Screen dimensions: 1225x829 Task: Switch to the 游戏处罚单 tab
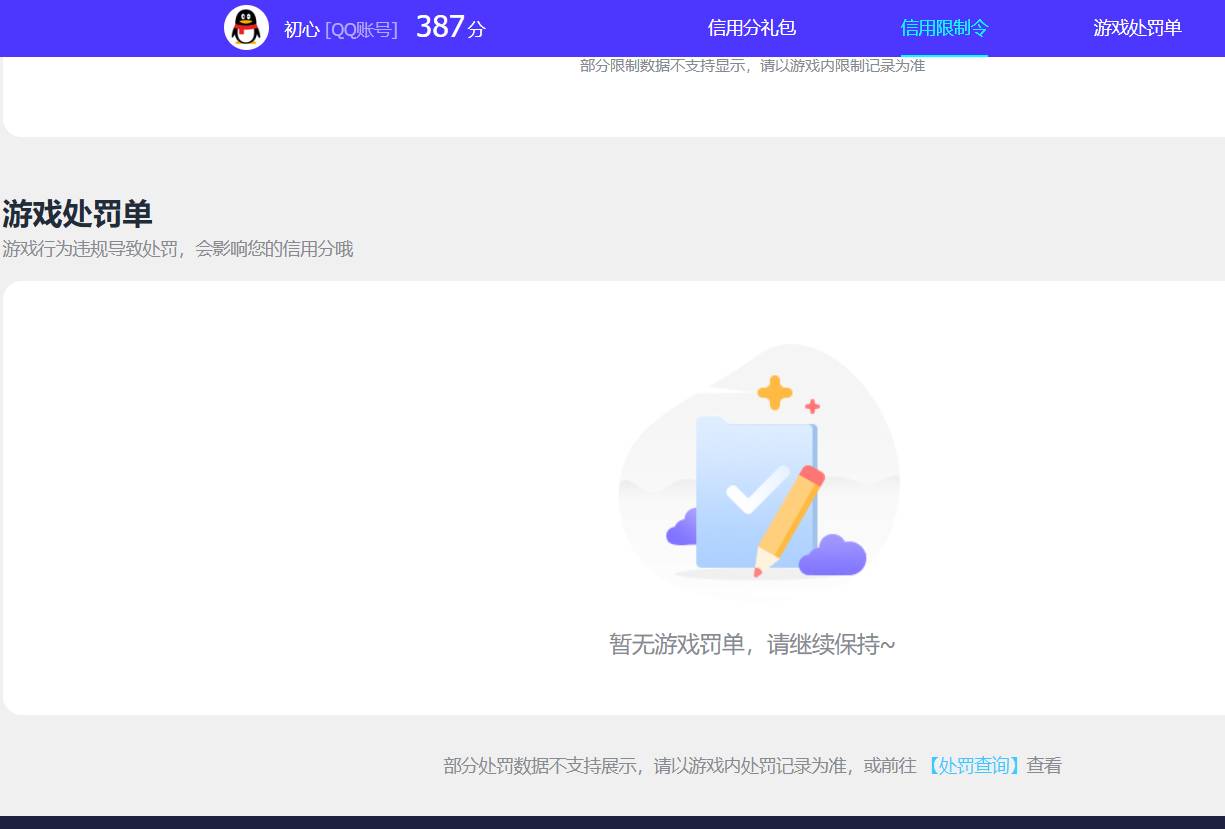coord(1137,28)
